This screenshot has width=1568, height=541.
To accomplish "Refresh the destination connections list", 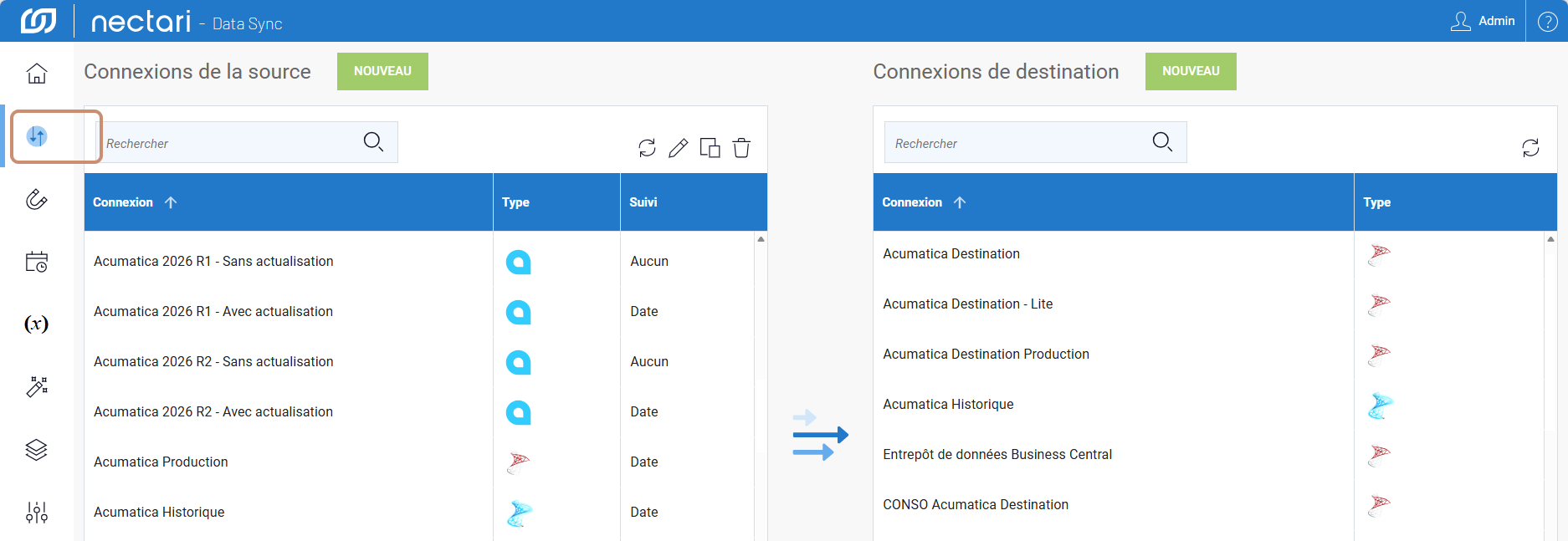I will pyautogui.click(x=1530, y=148).
